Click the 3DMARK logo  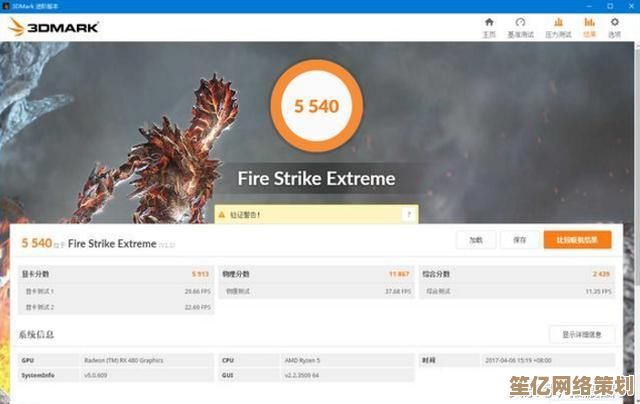click(x=54, y=27)
